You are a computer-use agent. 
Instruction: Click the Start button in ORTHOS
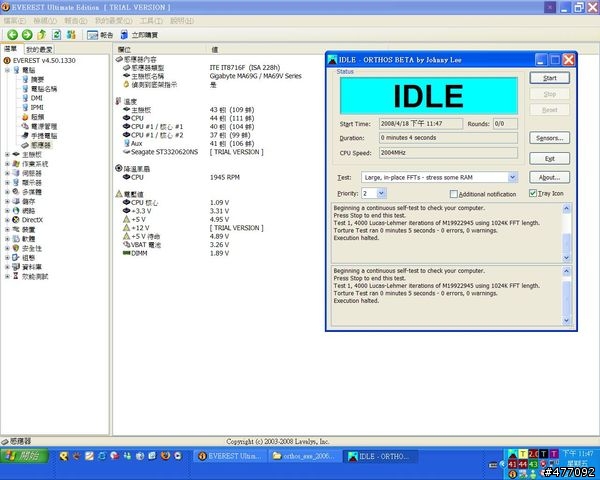pos(549,78)
